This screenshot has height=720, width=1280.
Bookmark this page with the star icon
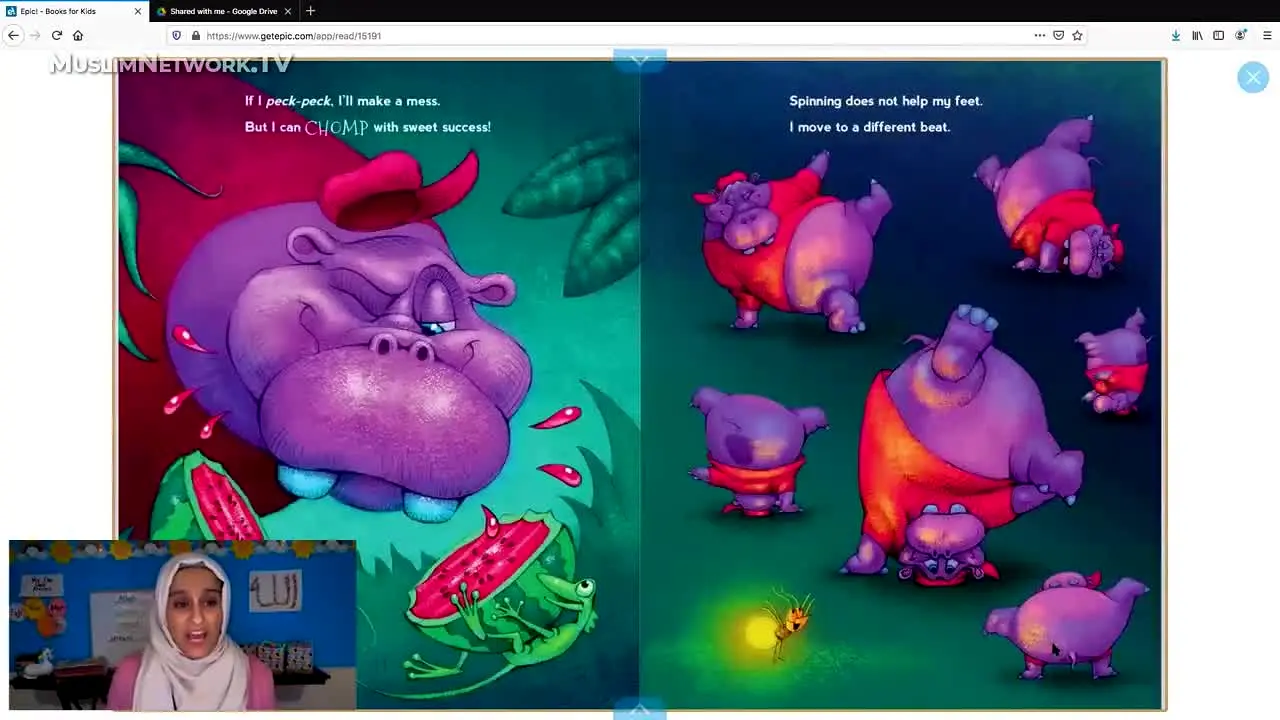1077,35
